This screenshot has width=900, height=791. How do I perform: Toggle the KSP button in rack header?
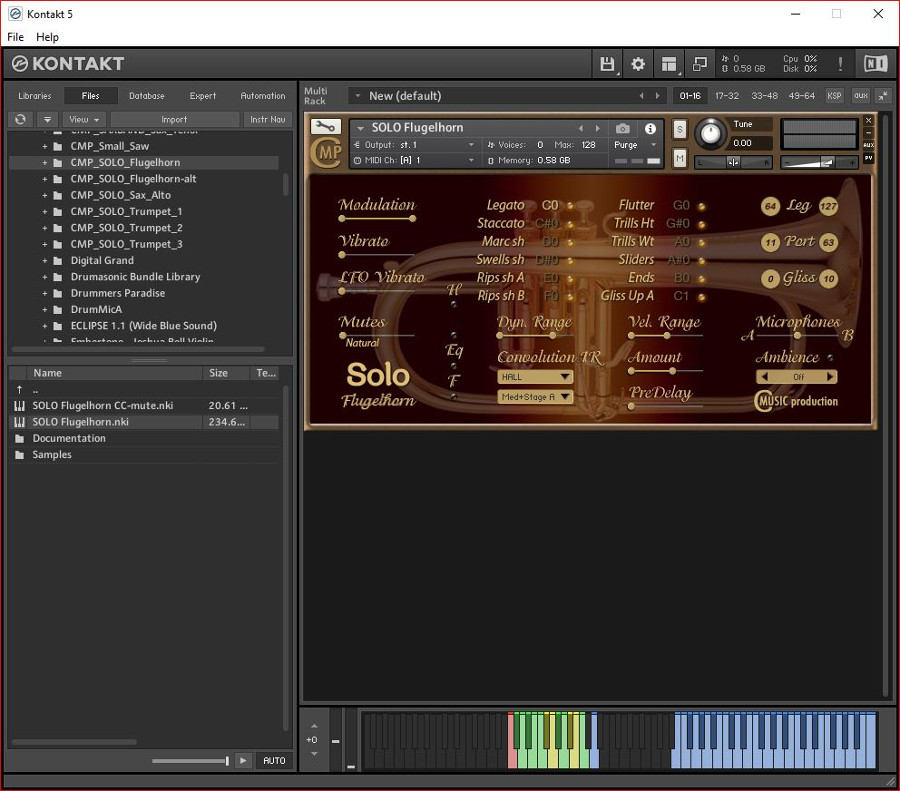(835, 96)
